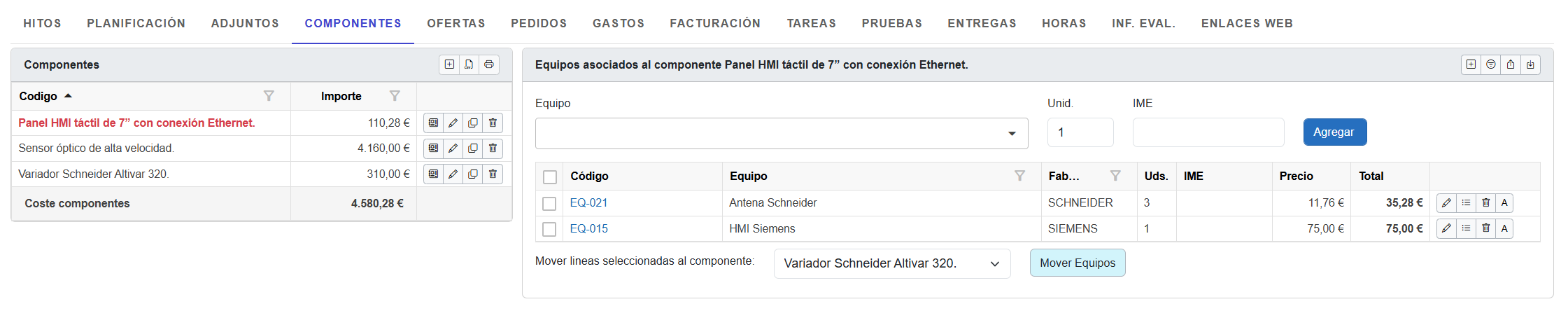The height and width of the screenshot is (318, 1568).
Task: Open the EQ-021 equipment link
Action: click(588, 203)
